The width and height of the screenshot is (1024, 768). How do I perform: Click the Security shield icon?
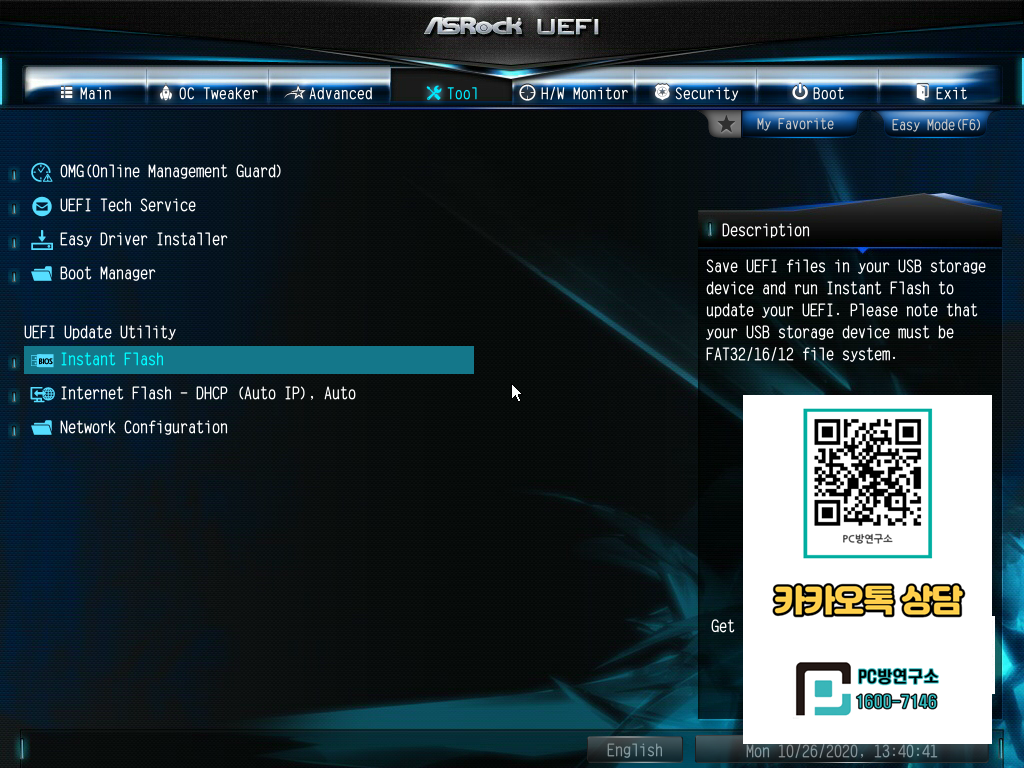662,92
